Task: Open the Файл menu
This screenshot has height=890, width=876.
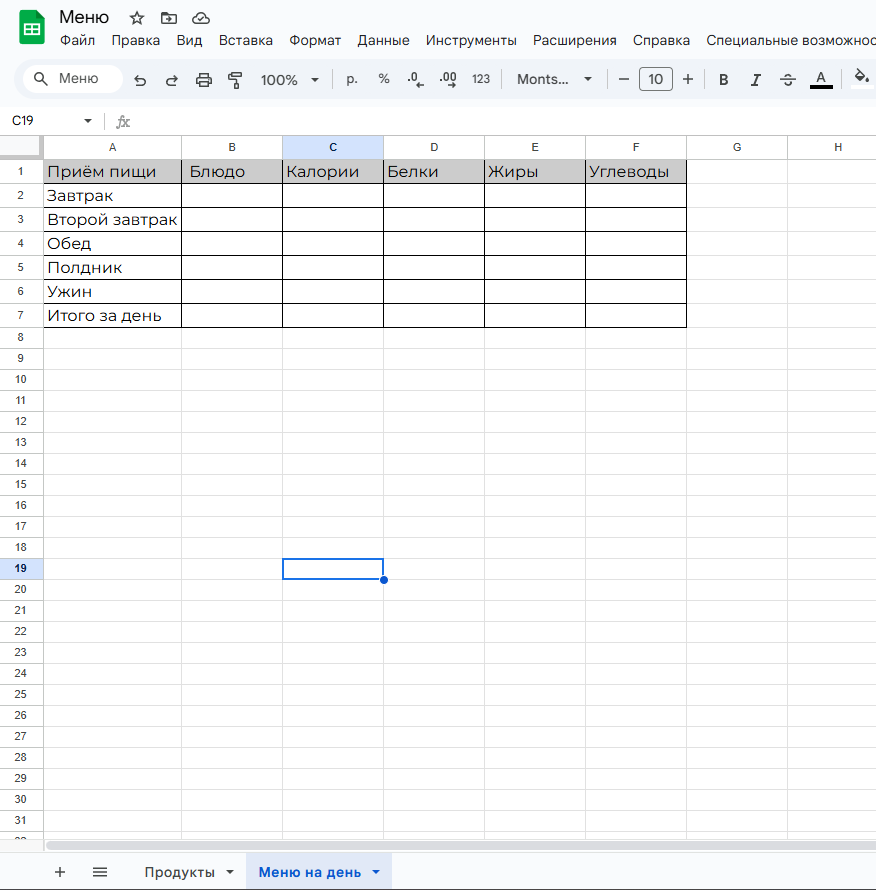Action: 77,40
